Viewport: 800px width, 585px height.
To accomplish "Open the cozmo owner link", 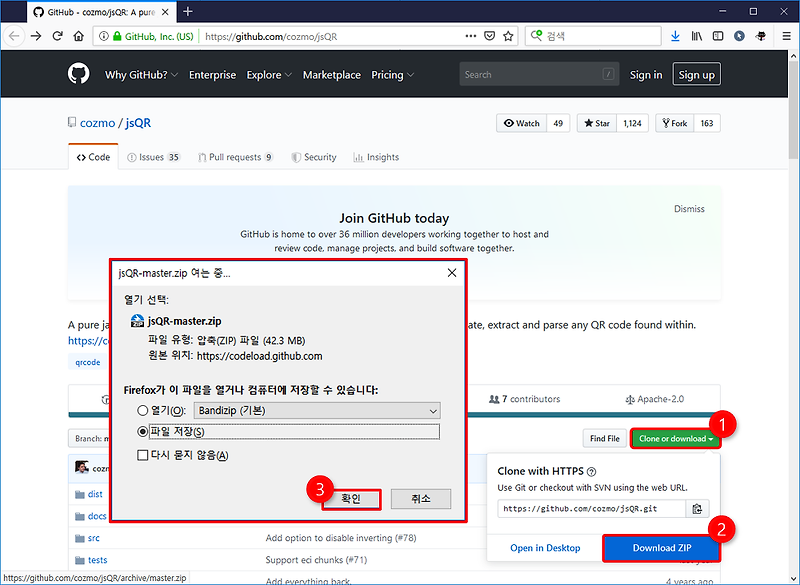I will click(x=97, y=123).
